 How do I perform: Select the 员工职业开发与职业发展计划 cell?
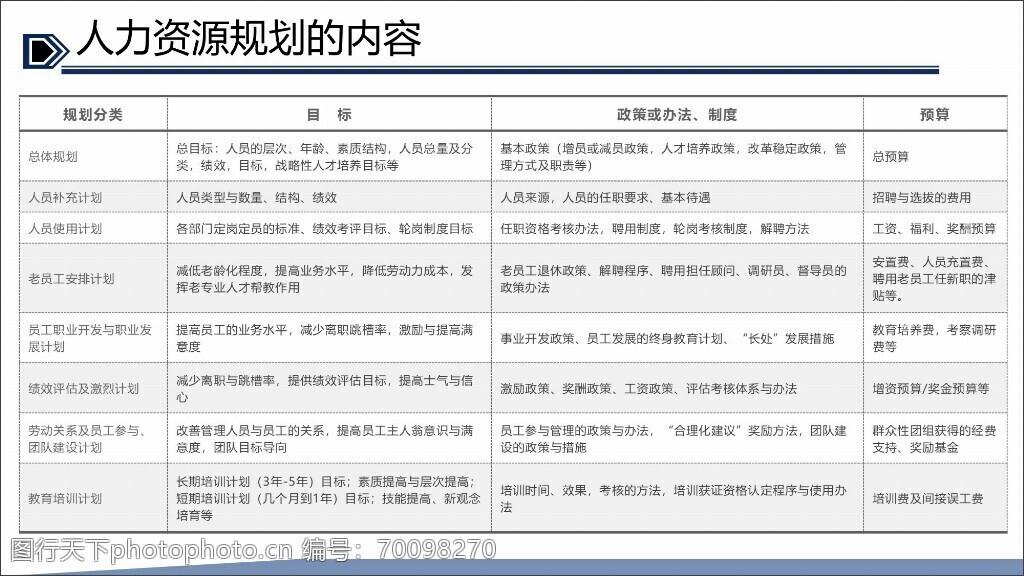pyautogui.click(x=90, y=338)
